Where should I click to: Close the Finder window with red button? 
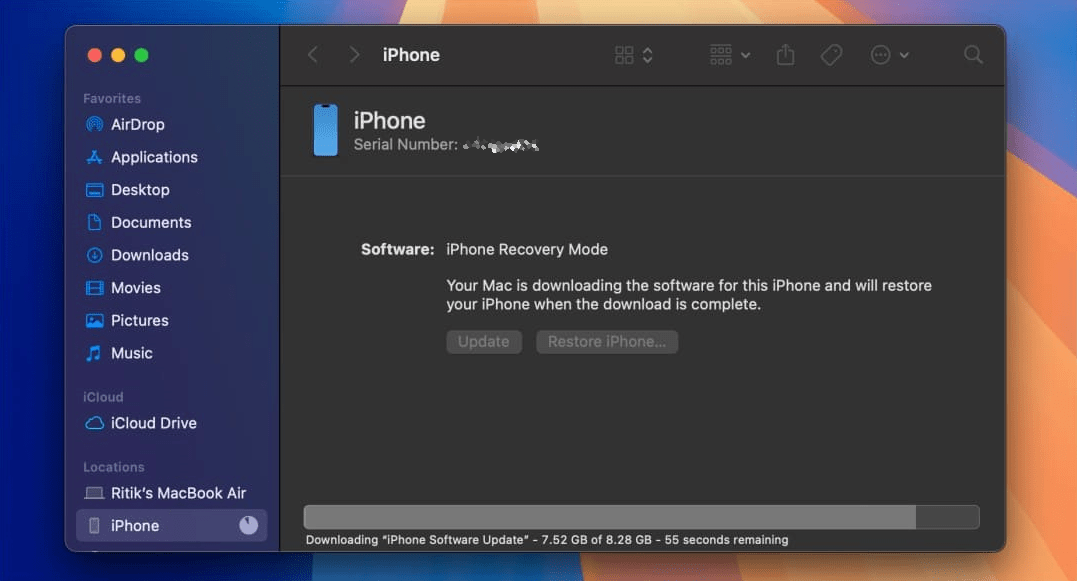coord(95,55)
